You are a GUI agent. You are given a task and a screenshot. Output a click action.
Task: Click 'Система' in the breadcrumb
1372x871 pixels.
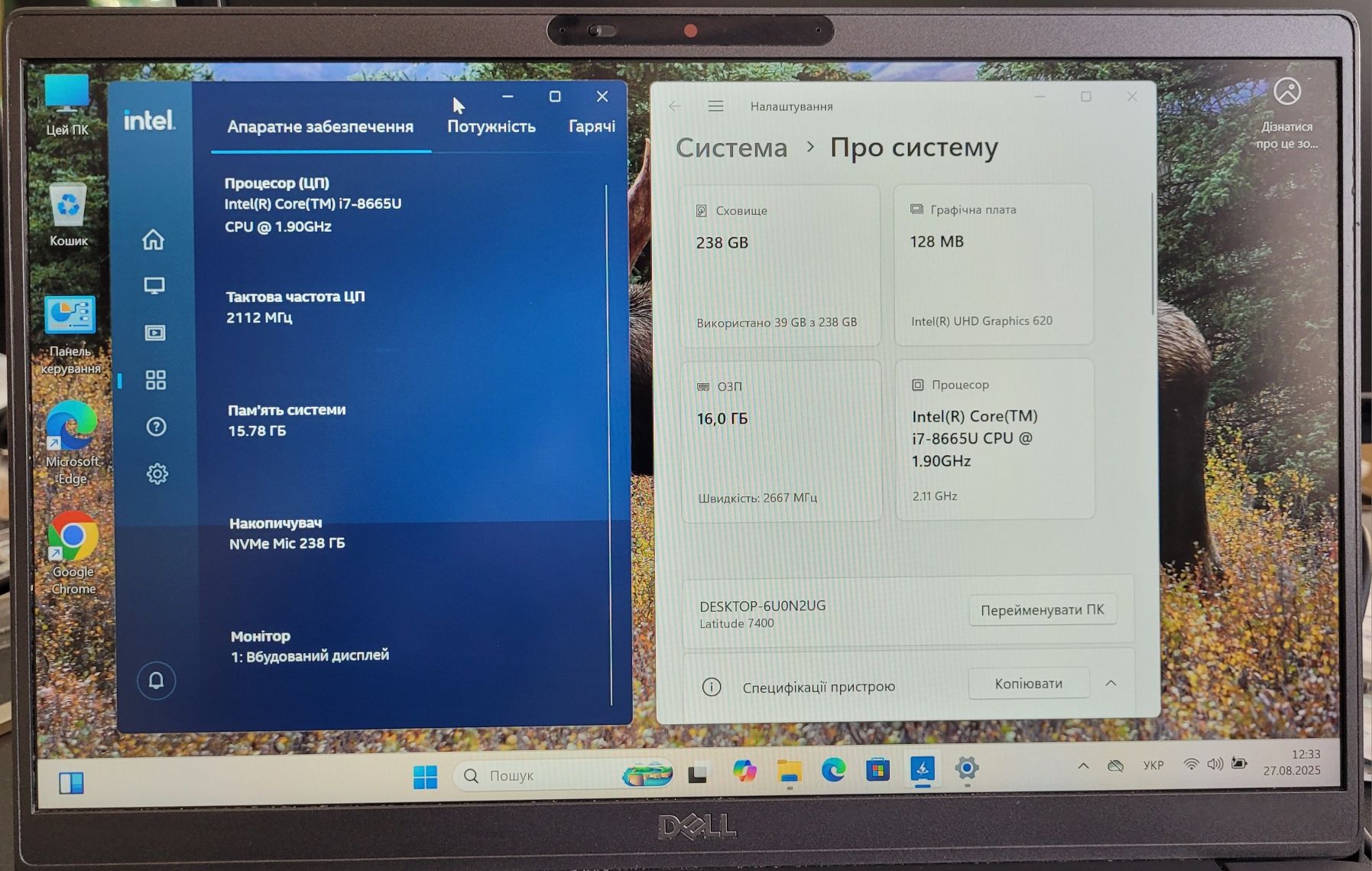tap(731, 148)
